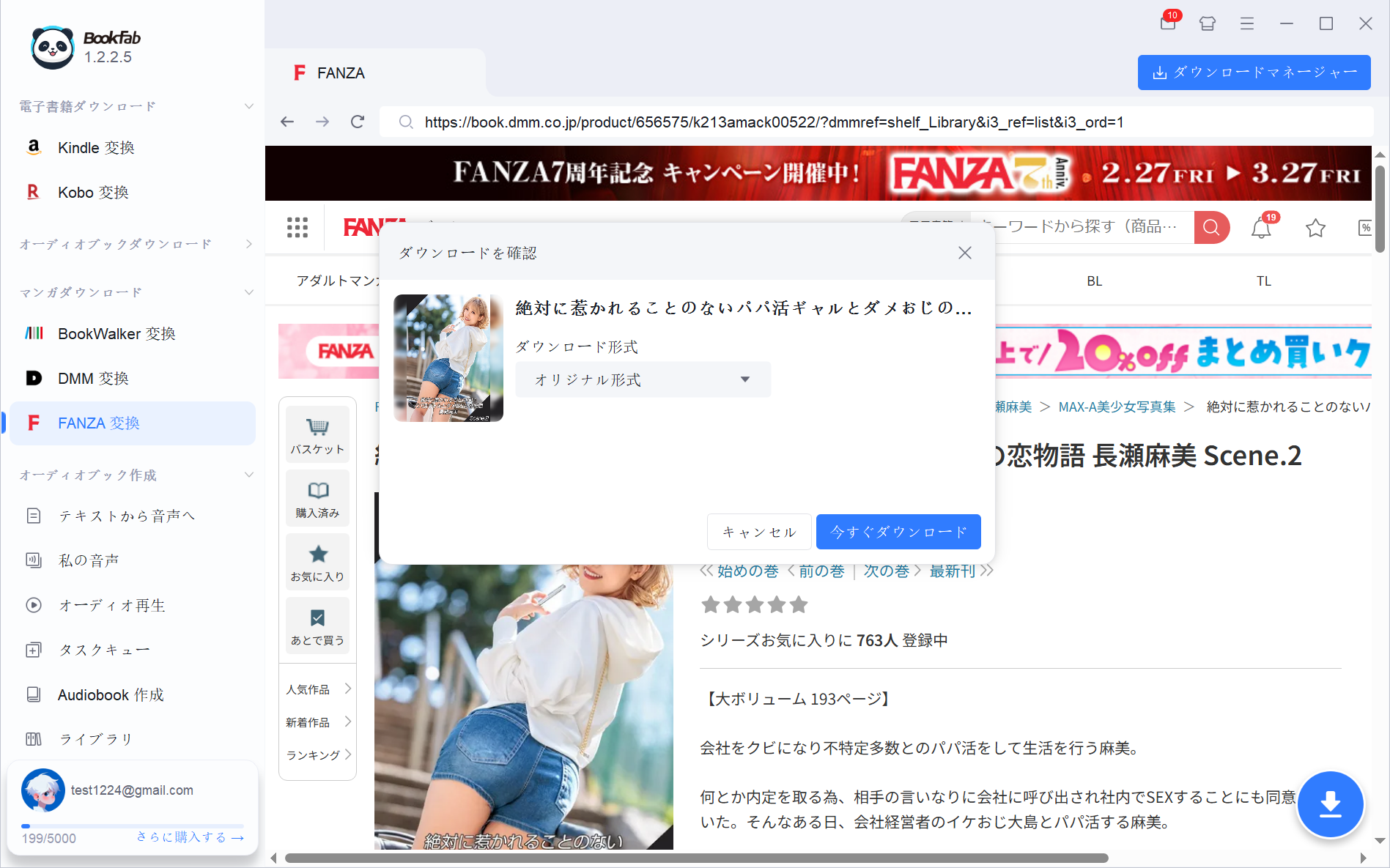Toggle the あとで買う checkbox option
The image size is (1390, 868).
pyautogui.click(x=317, y=625)
